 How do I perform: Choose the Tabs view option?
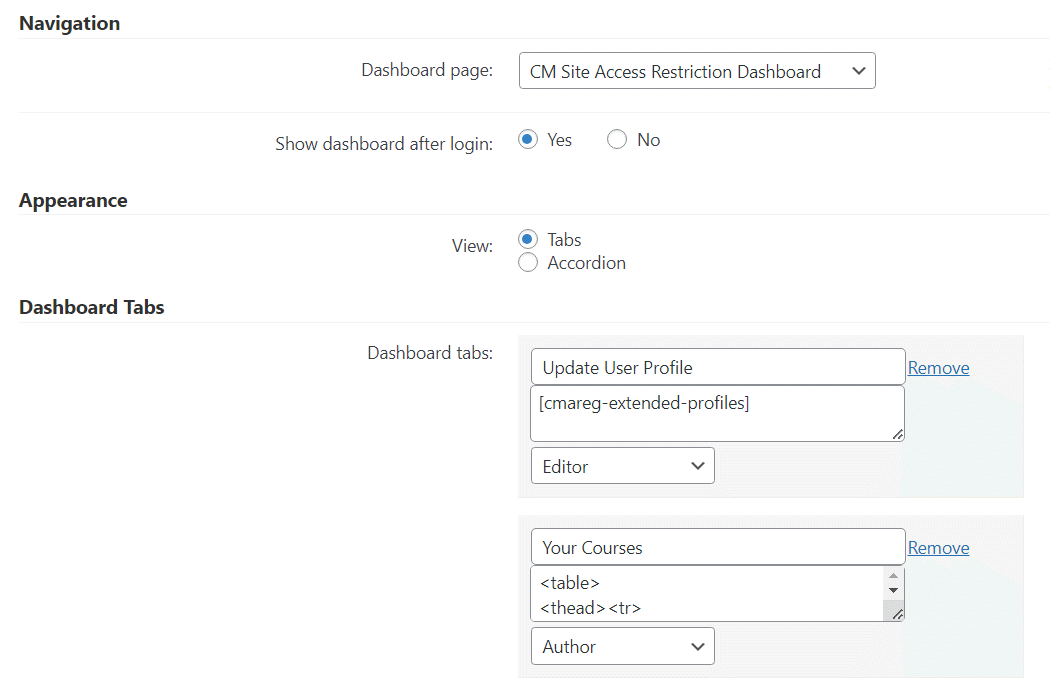[x=528, y=240]
